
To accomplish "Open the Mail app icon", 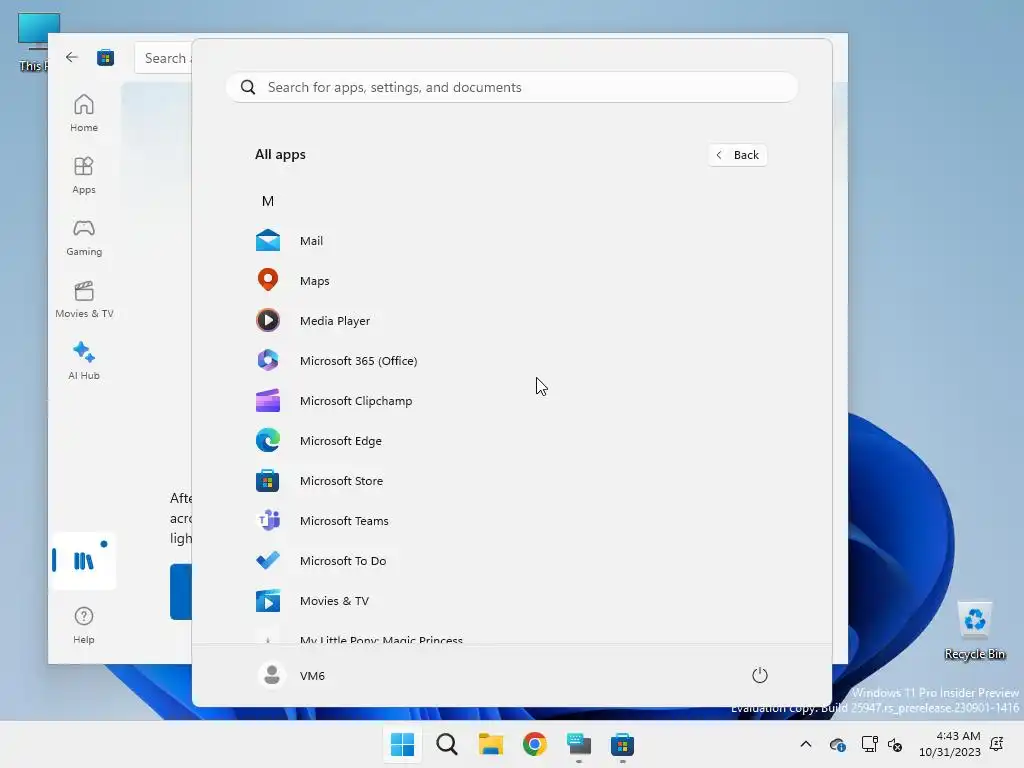I will tap(268, 241).
